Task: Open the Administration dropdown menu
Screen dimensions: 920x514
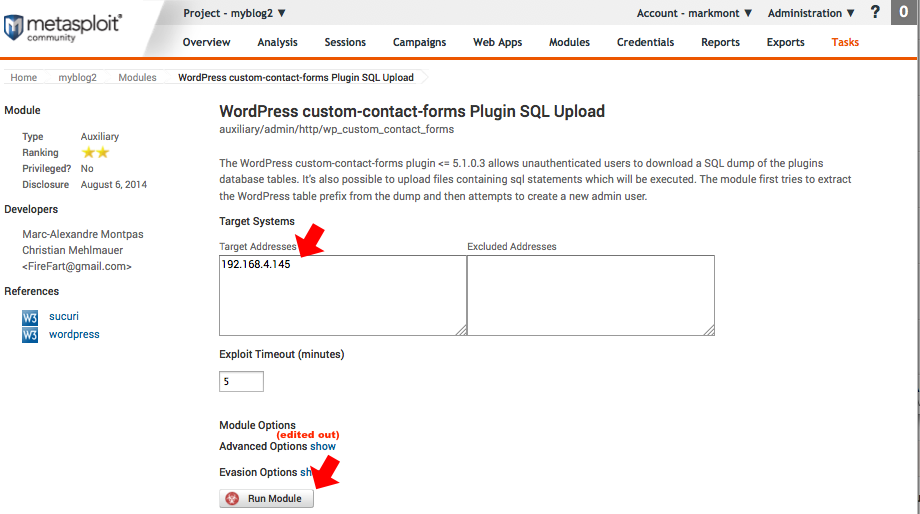Action: point(811,13)
